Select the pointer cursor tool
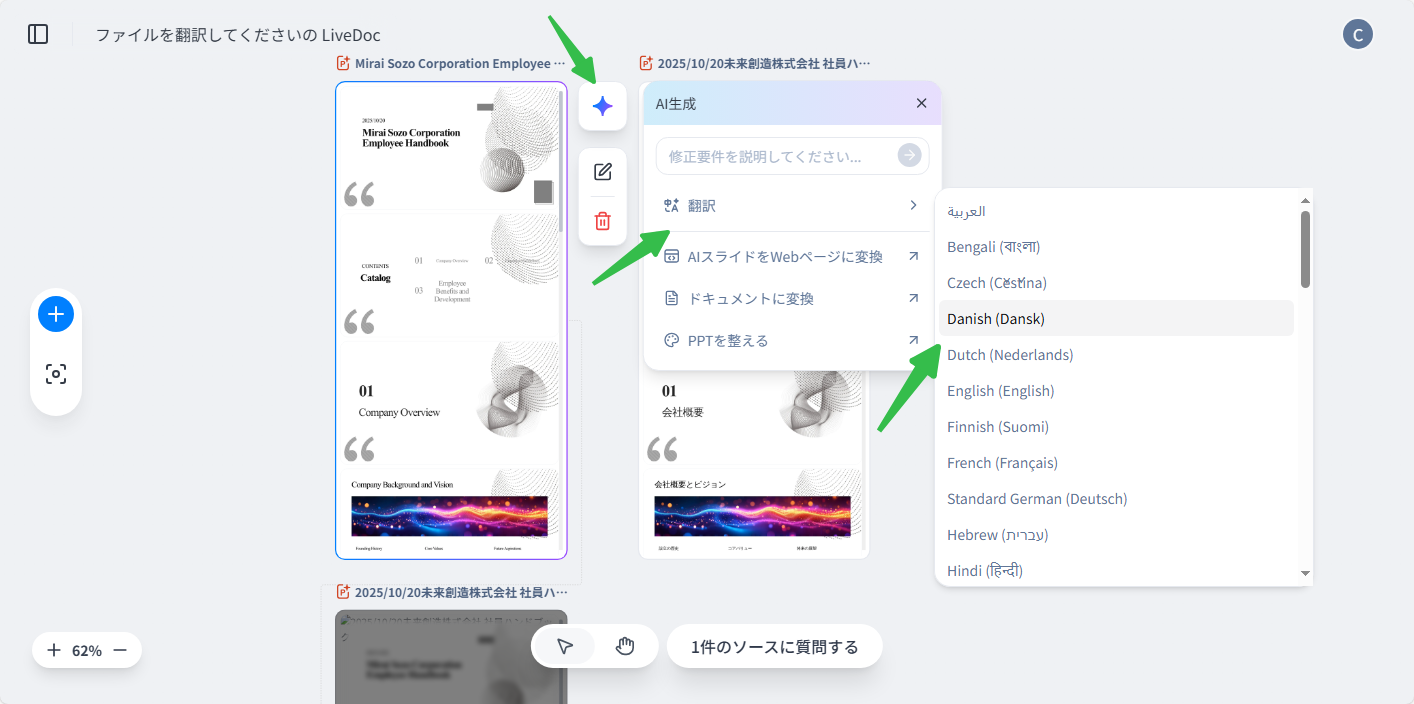 (x=565, y=646)
